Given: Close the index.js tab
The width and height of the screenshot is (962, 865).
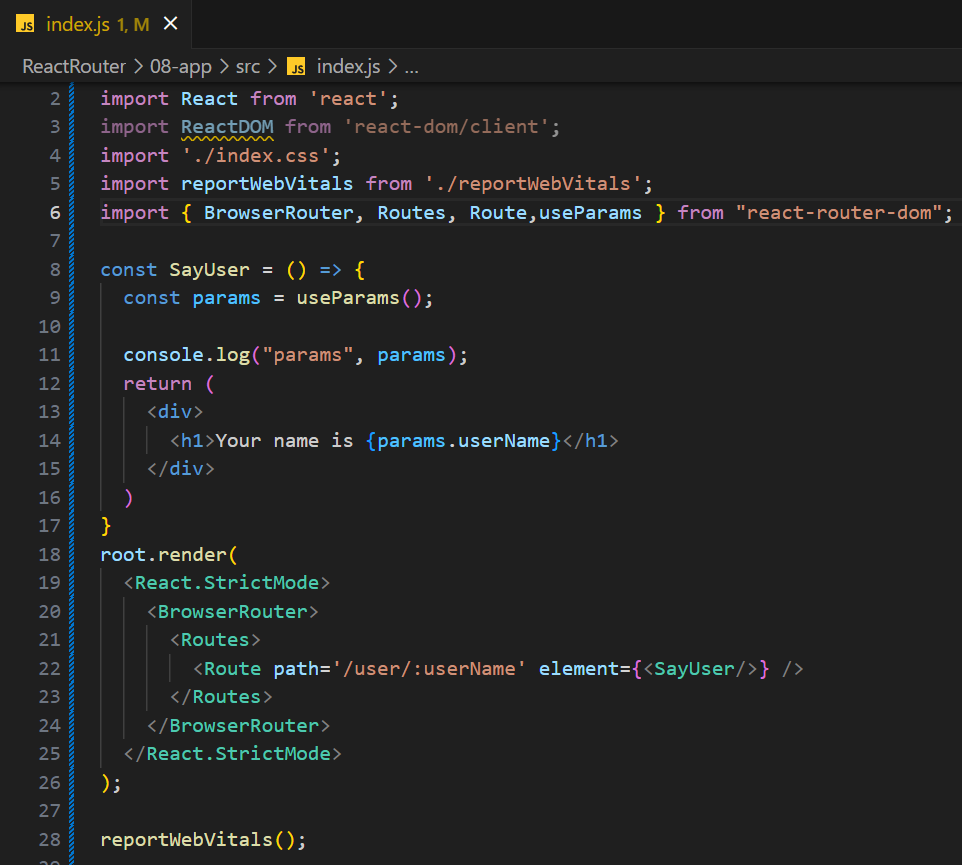Looking at the screenshot, I should point(171,24).
